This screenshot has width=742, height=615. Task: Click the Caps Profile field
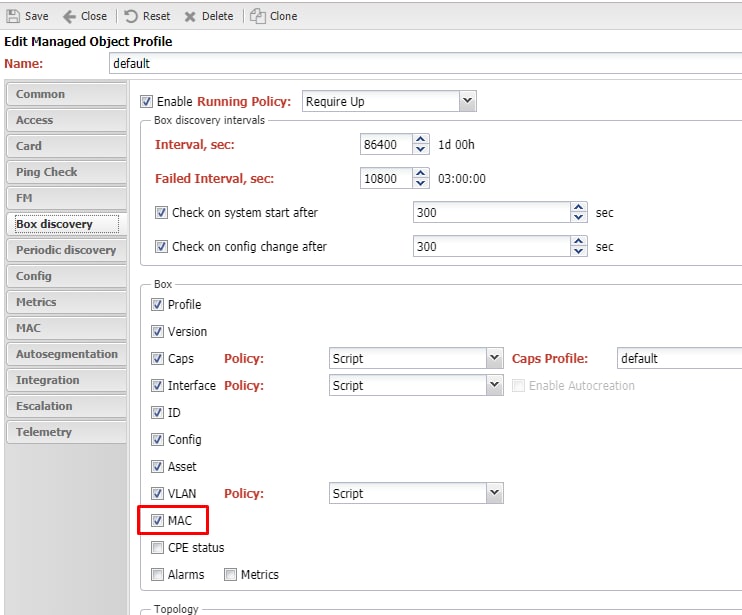[x=680, y=358]
